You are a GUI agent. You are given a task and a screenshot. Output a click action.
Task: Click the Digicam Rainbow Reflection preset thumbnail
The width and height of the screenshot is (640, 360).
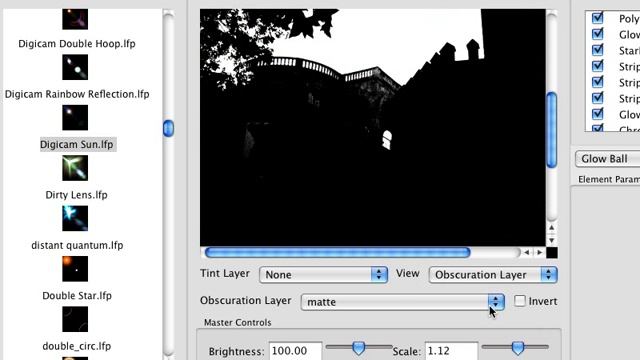(75, 67)
